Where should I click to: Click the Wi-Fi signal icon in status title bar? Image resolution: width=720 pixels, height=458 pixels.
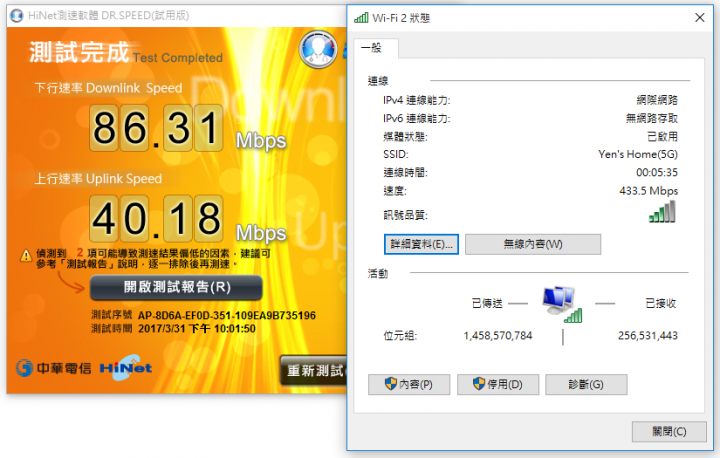coord(361,18)
